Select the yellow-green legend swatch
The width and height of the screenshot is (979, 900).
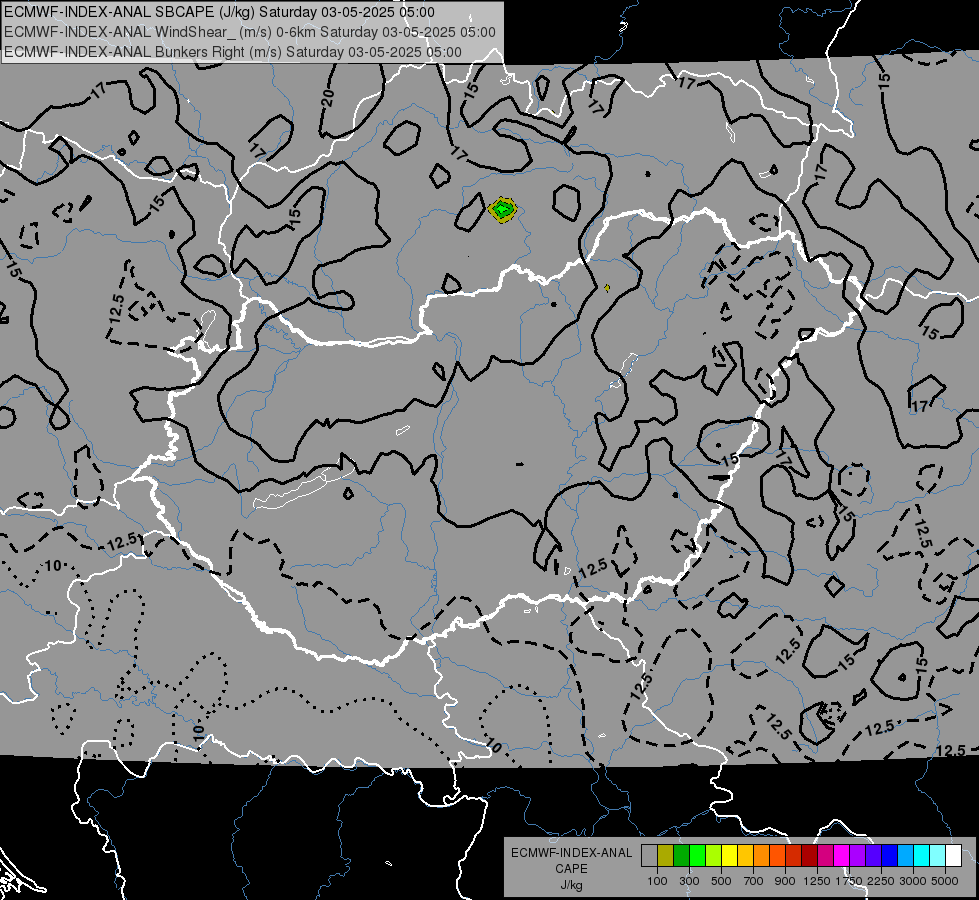click(714, 855)
